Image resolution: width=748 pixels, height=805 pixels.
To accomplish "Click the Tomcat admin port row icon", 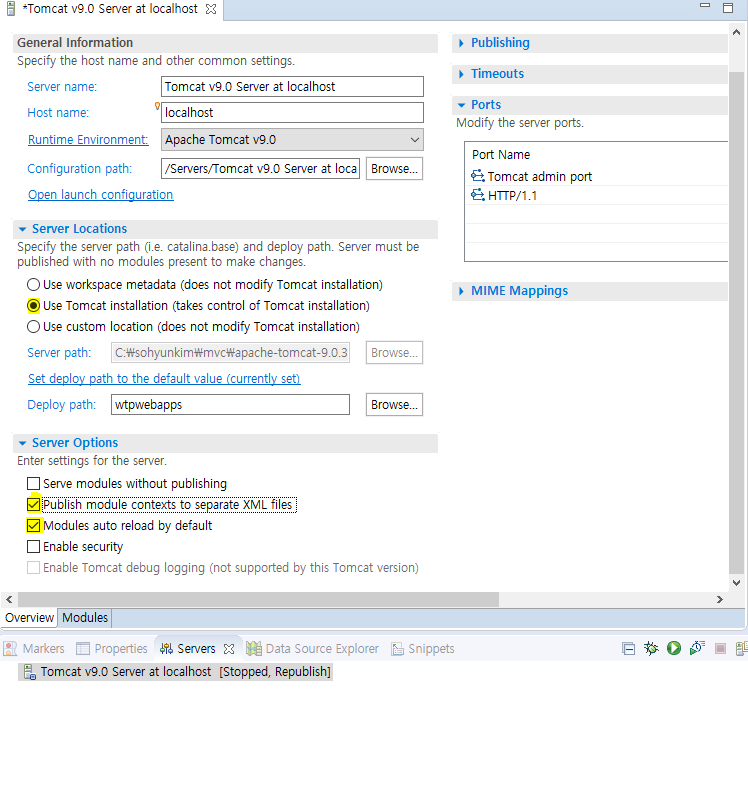I will (477, 176).
